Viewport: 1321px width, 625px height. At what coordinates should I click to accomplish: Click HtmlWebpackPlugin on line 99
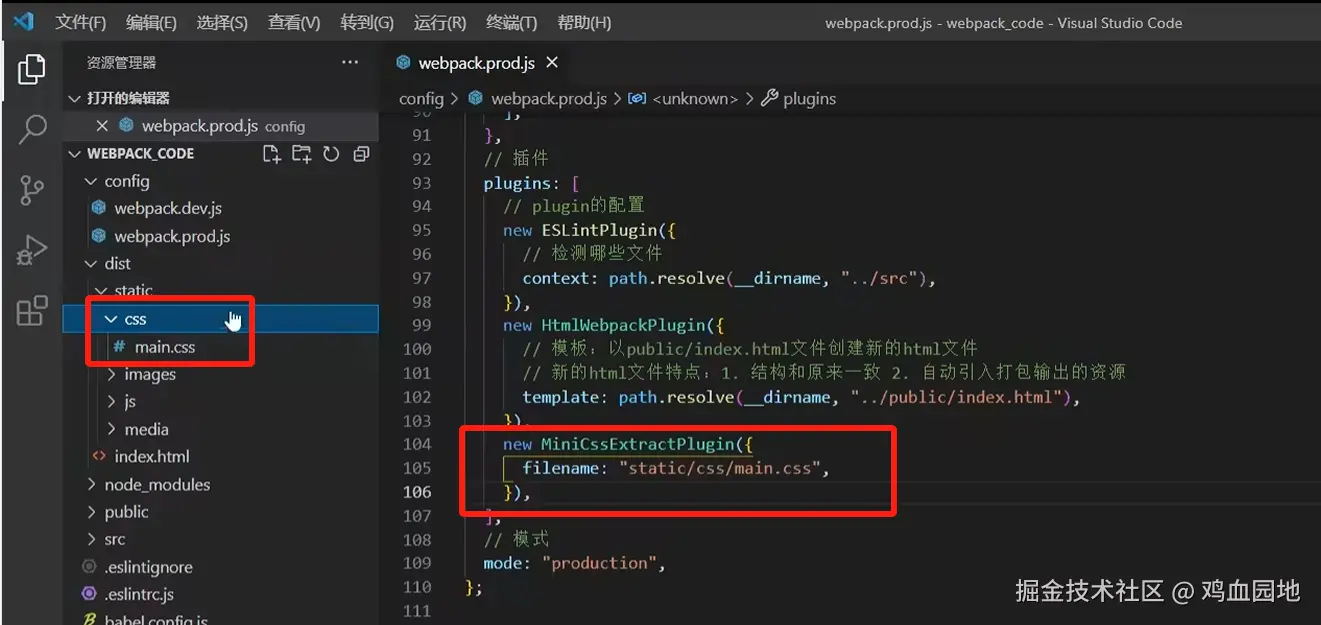click(625, 325)
